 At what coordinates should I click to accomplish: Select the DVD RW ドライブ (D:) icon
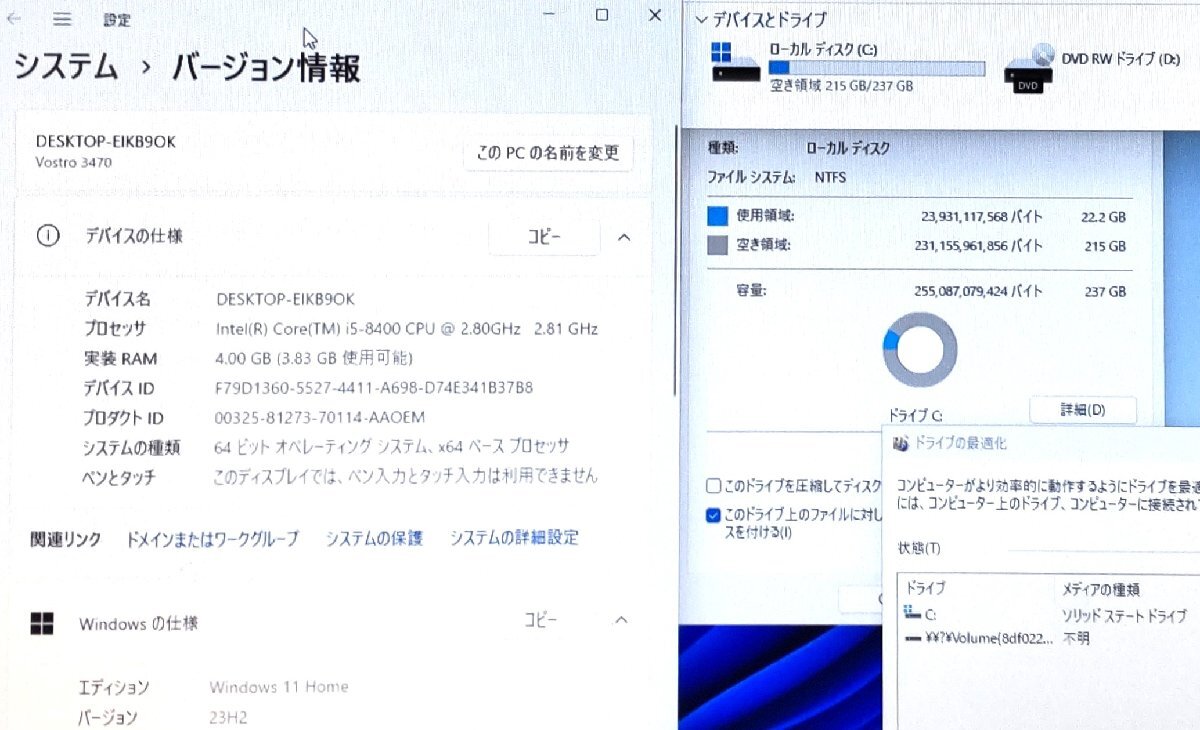tap(1029, 69)
